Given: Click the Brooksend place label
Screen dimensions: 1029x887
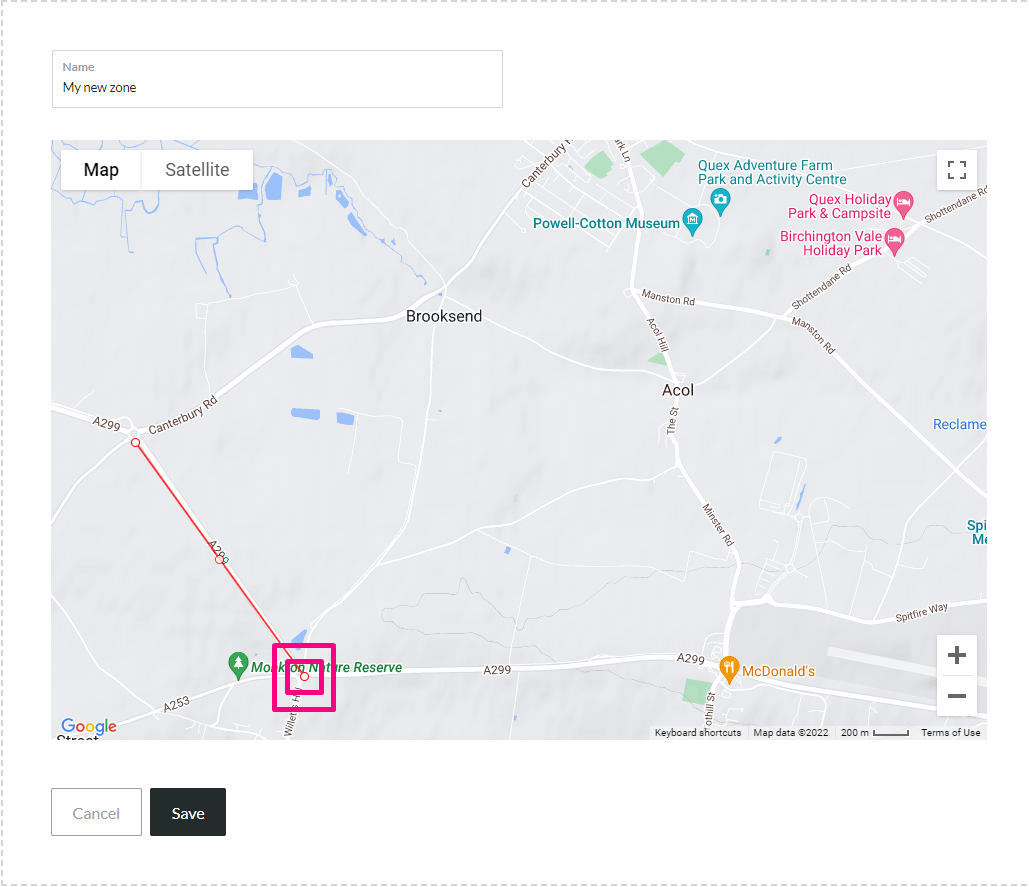Looking at the screenshot, I should click(x=444, y=316).
